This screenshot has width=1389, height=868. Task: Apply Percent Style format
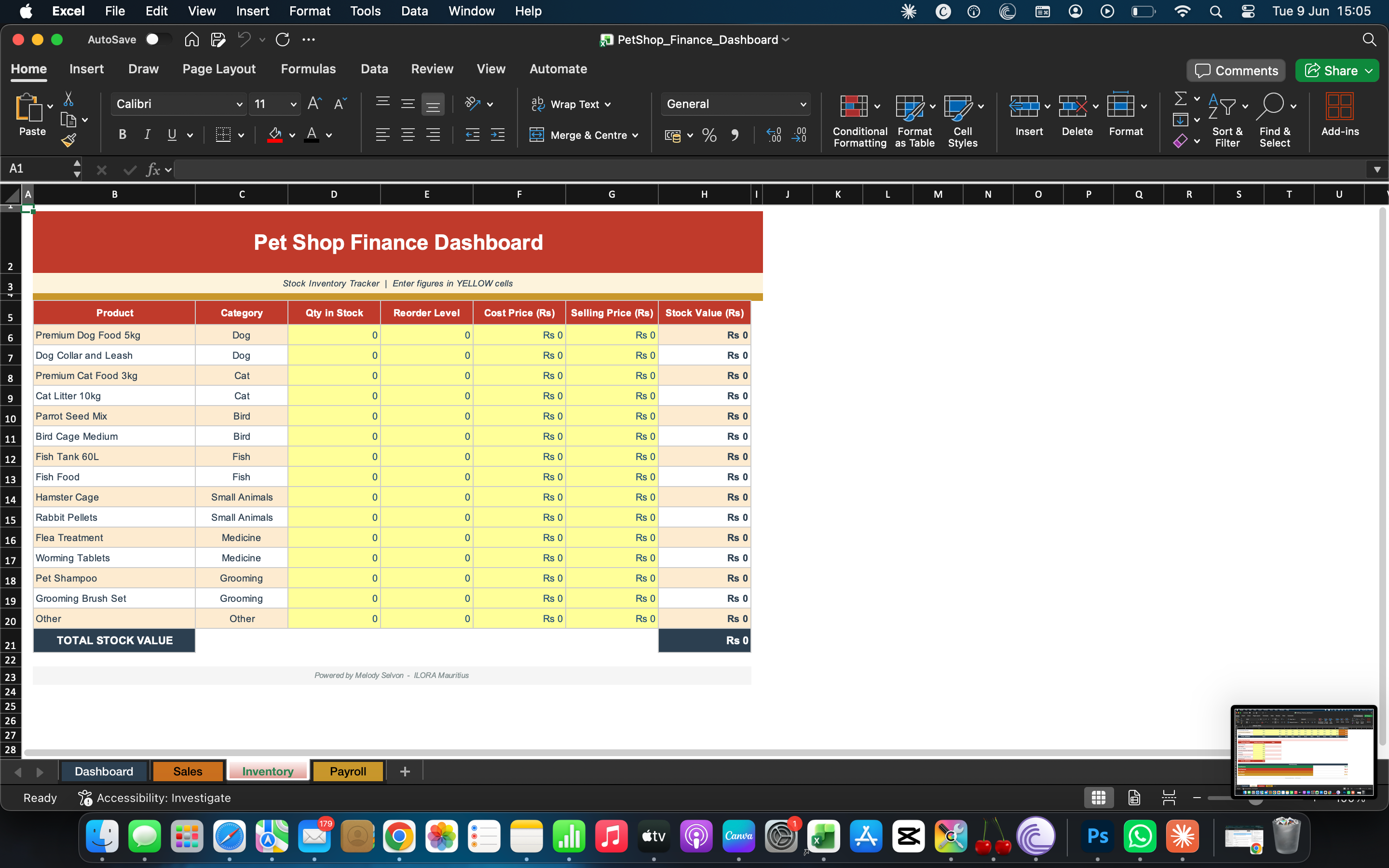click(709, 136)
